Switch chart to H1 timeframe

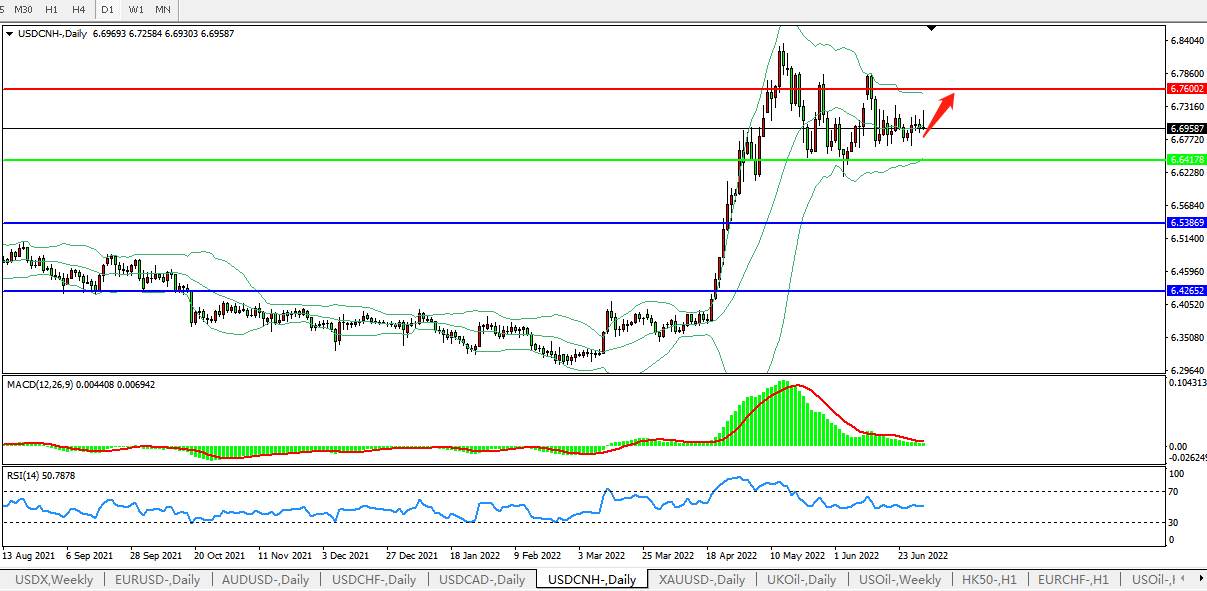[51, 9]
